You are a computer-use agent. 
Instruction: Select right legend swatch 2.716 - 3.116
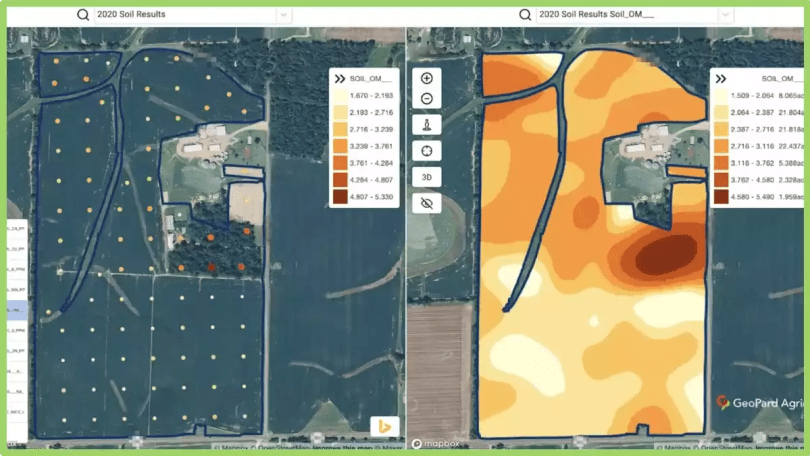(721, 146)
